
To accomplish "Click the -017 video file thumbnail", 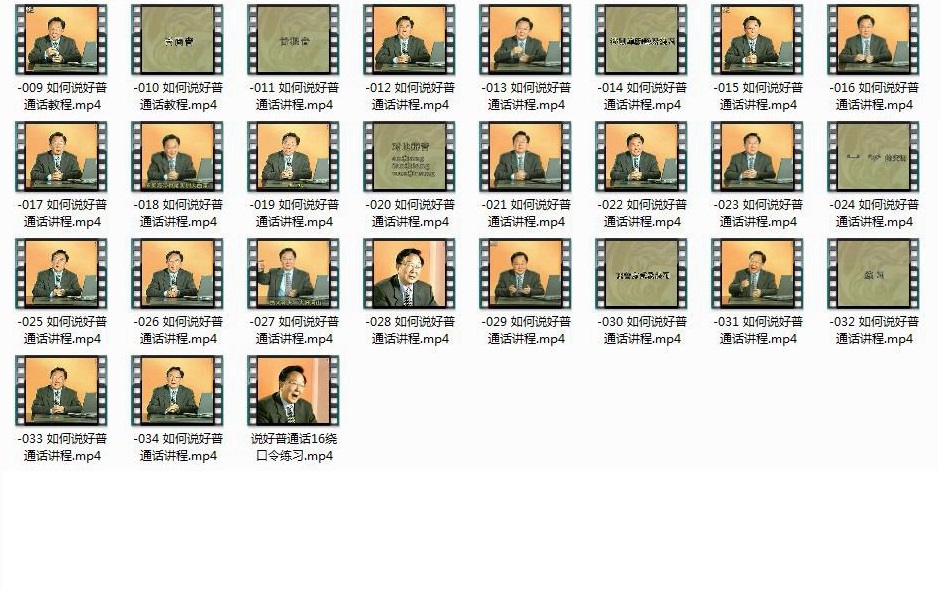I will [x=61, y=157].
